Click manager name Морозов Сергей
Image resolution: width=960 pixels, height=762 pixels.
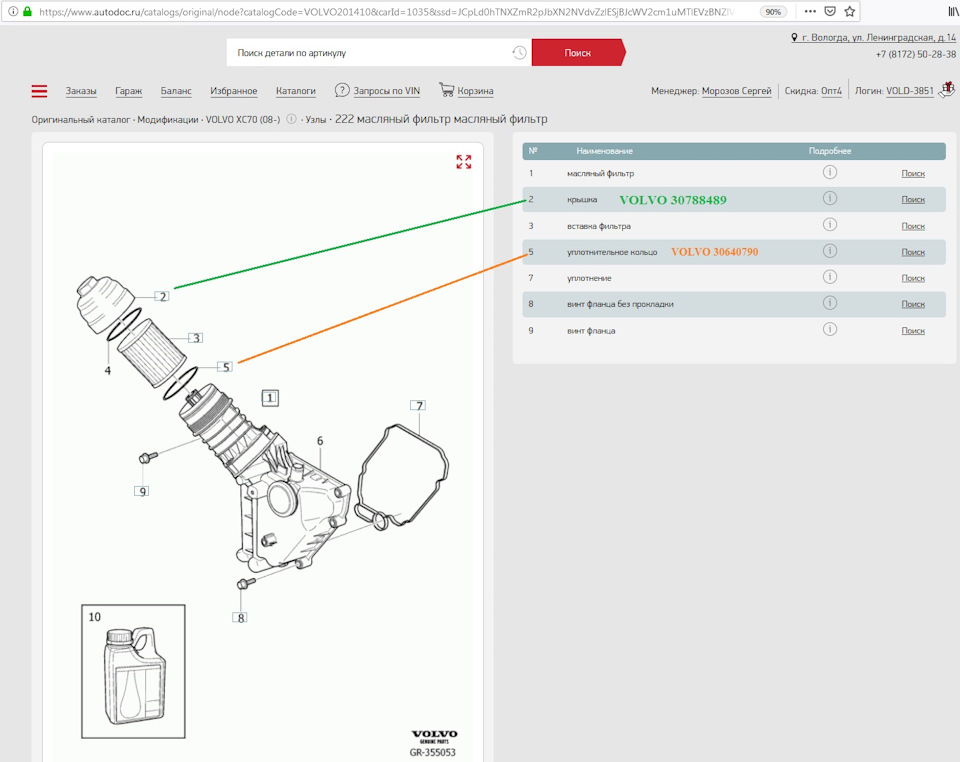pos(737,91)
